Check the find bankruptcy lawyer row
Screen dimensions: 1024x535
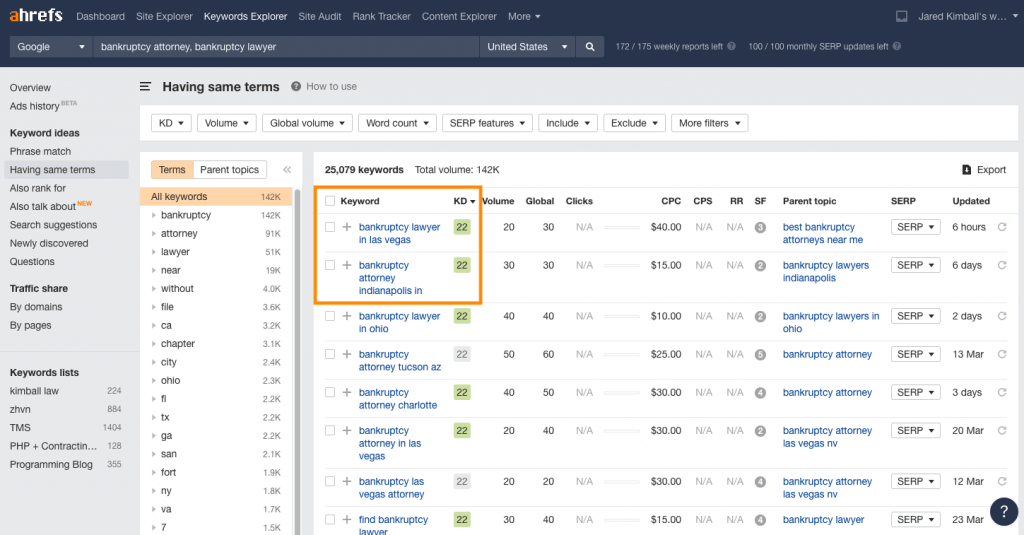330,519
